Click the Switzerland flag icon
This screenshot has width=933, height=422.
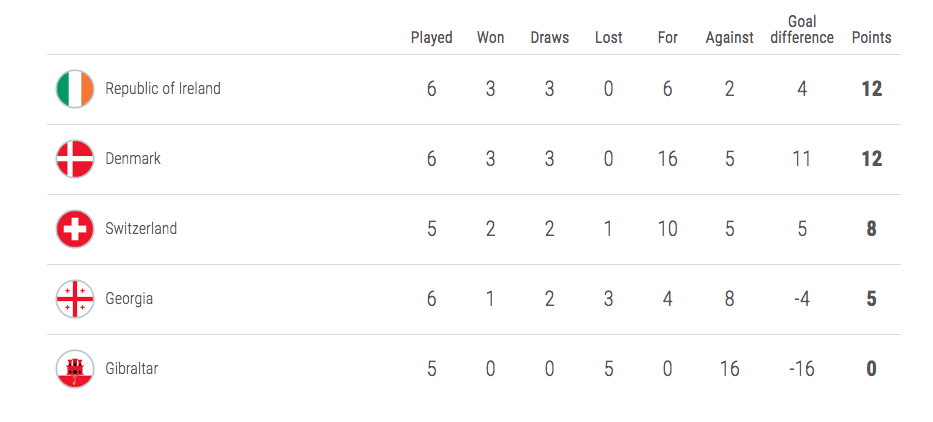click(75, 229)
